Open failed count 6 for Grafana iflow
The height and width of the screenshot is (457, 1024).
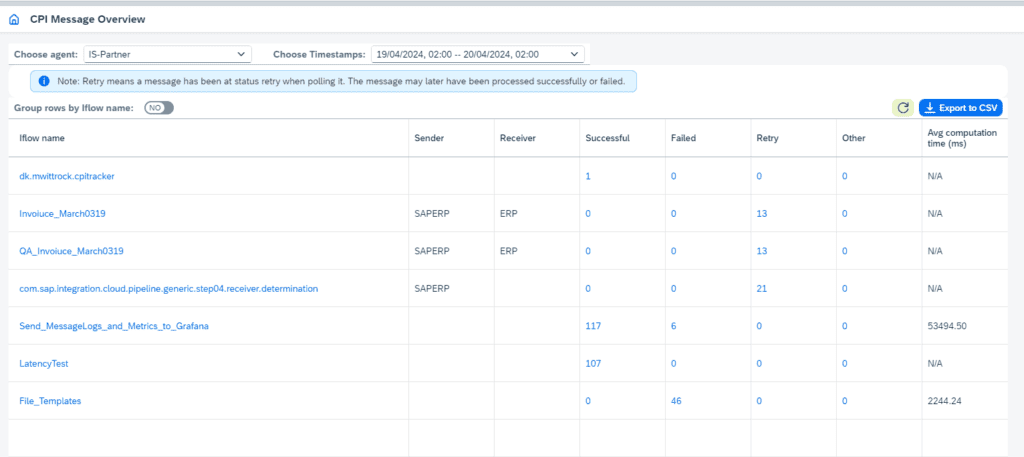coord(673,326)
